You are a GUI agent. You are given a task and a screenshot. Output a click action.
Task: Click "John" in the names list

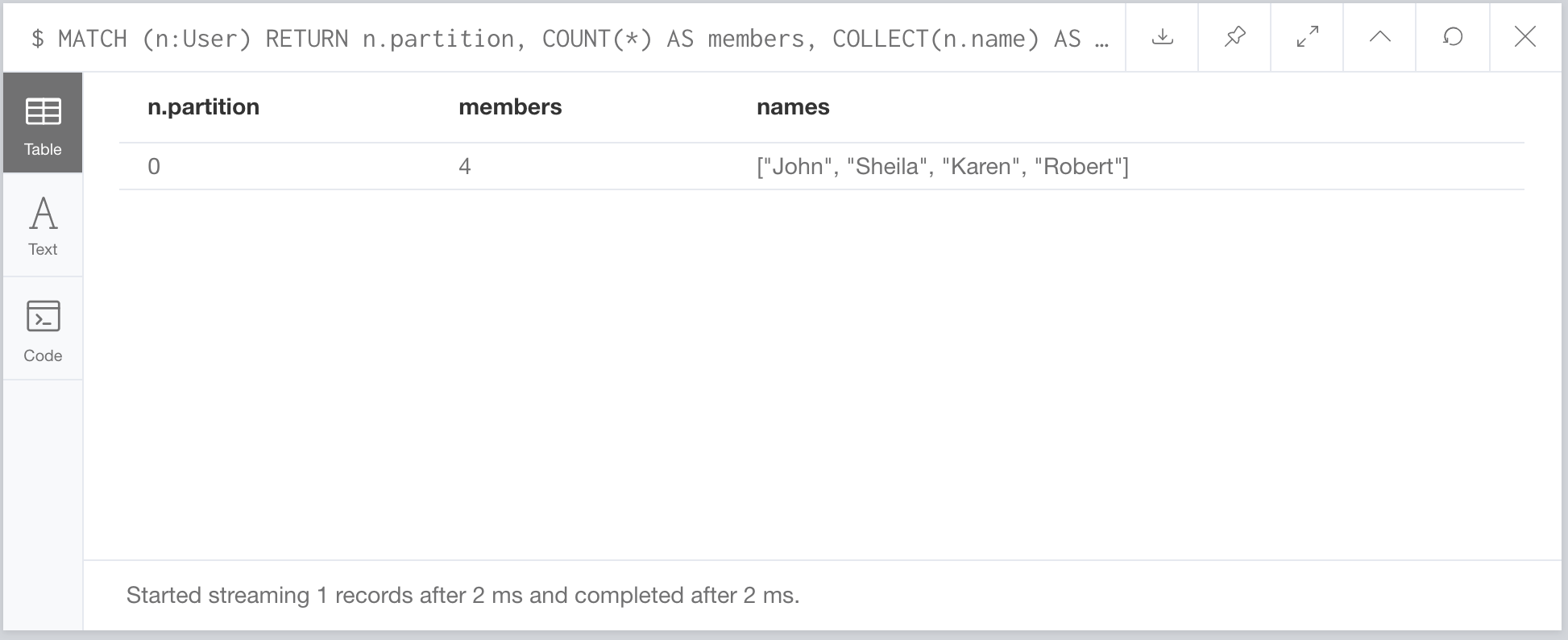click(x=798, y=167)
